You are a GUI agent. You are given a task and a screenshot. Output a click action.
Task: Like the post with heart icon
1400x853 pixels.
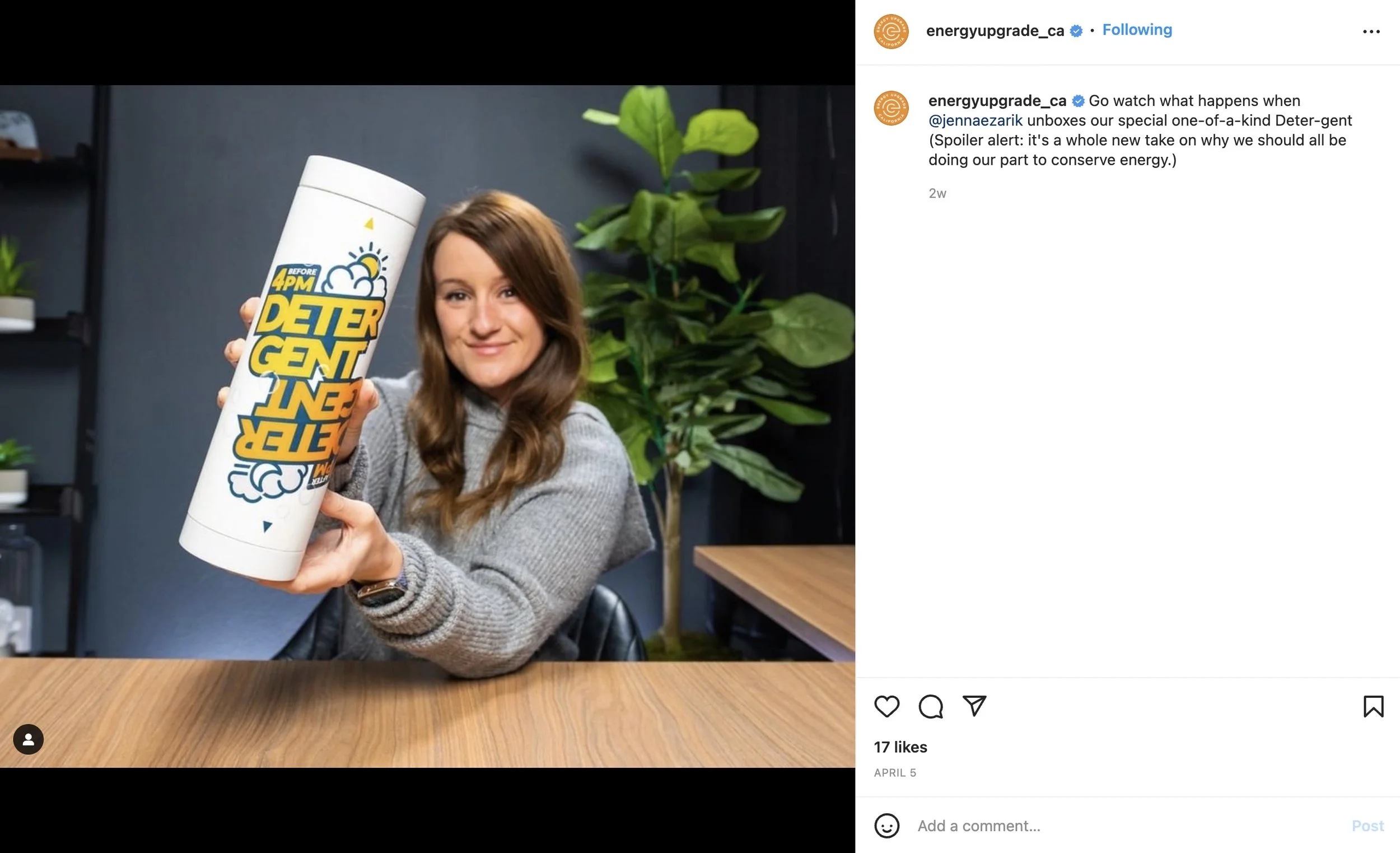click(886, 706)
